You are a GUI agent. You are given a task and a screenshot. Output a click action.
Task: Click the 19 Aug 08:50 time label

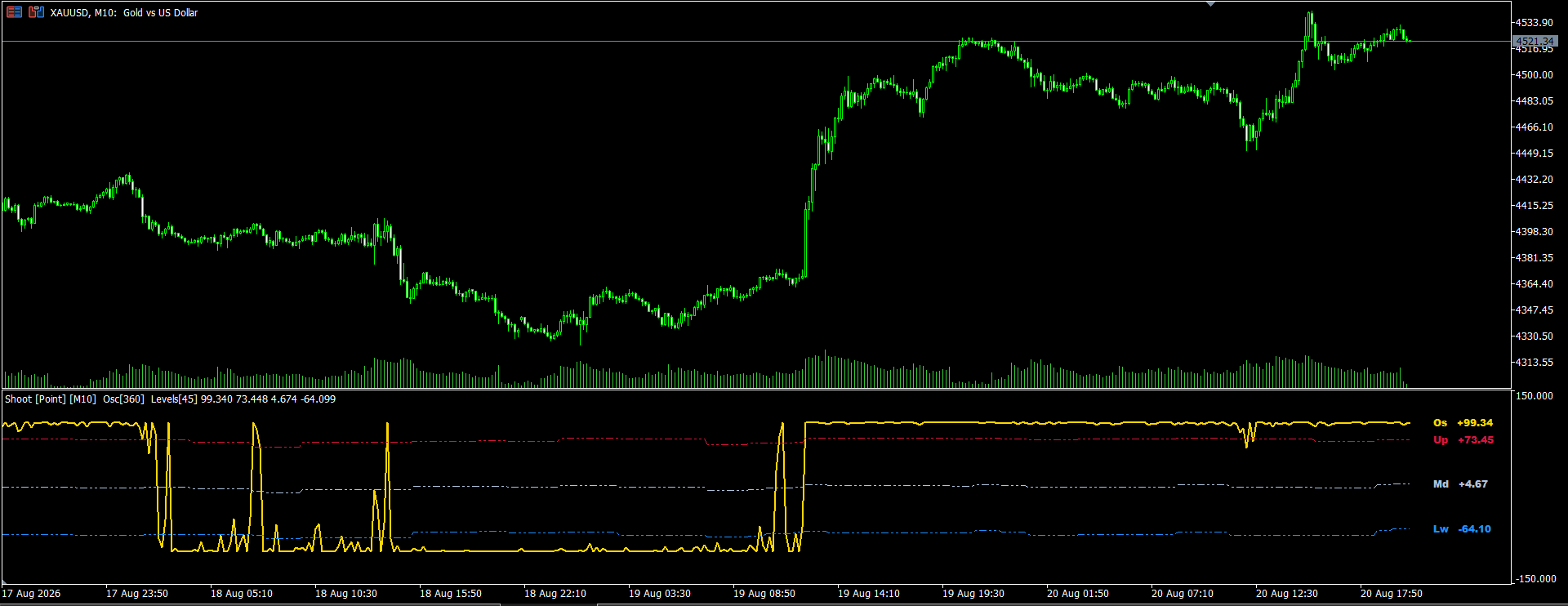pyautogui.click(x=764, y=594)
